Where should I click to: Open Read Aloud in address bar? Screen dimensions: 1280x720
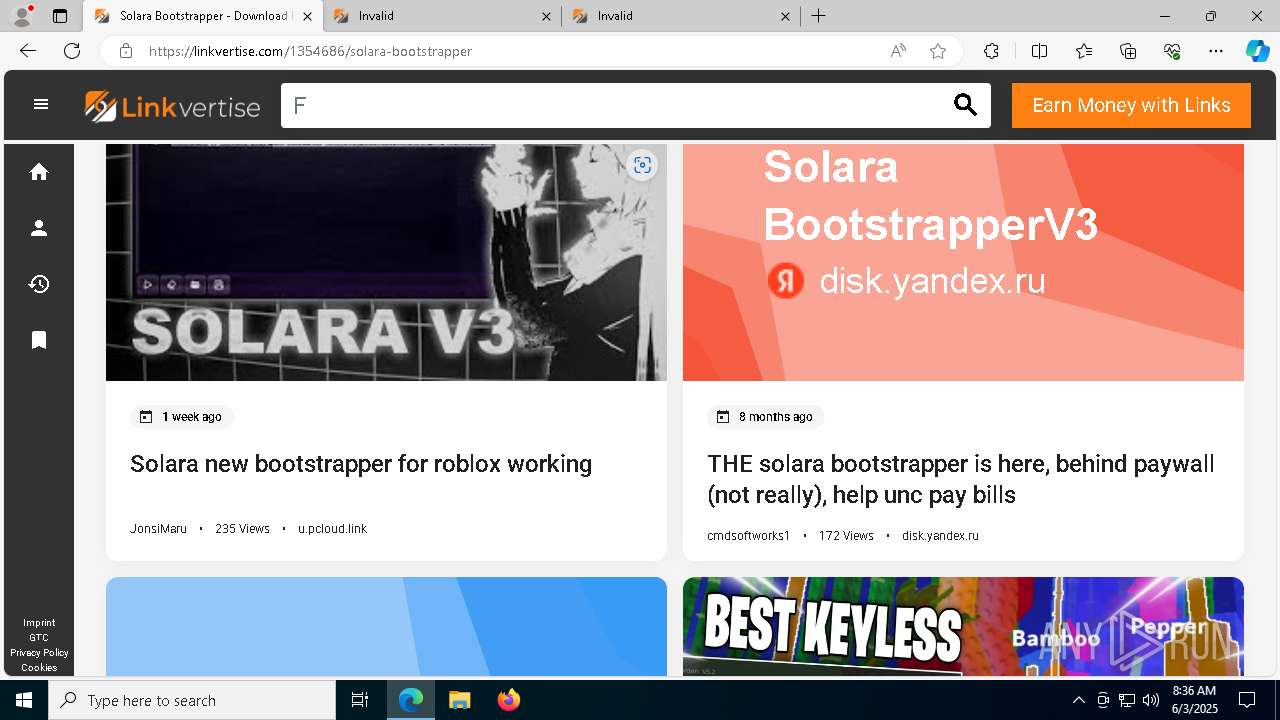898,51
